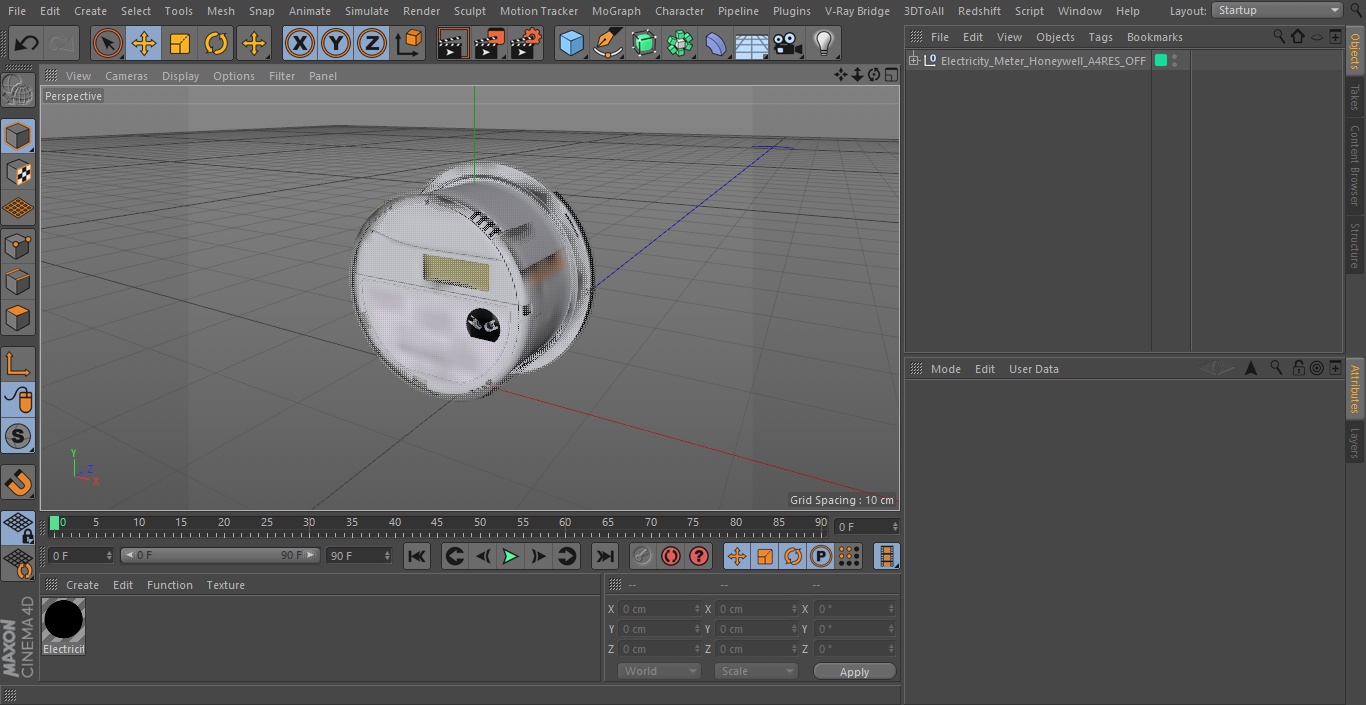1366x705 pixels.
Task: Switch to Edges mode
Action: pyautogui.click(x=18, y=281)
